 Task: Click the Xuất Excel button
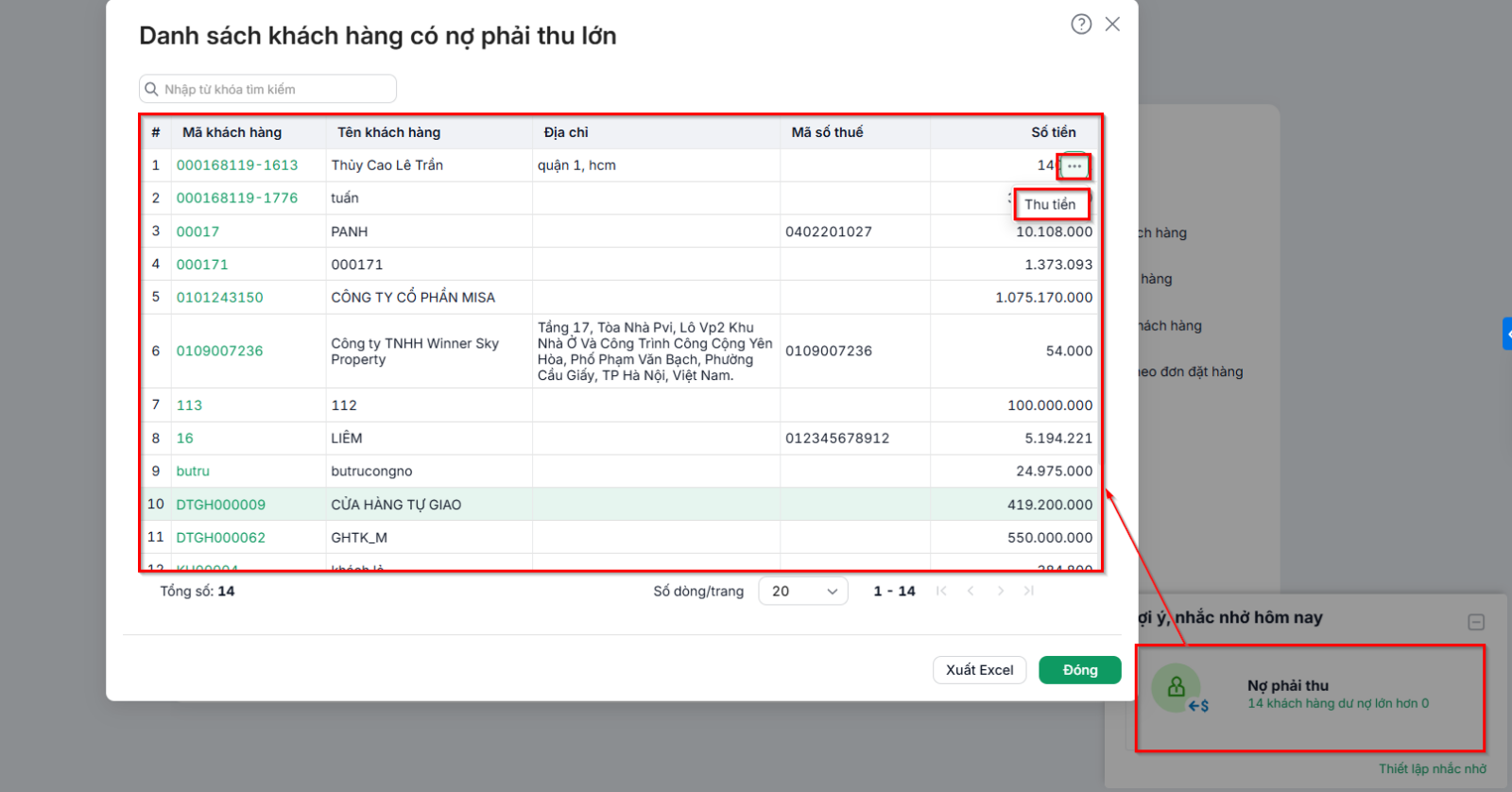[979, 670]
